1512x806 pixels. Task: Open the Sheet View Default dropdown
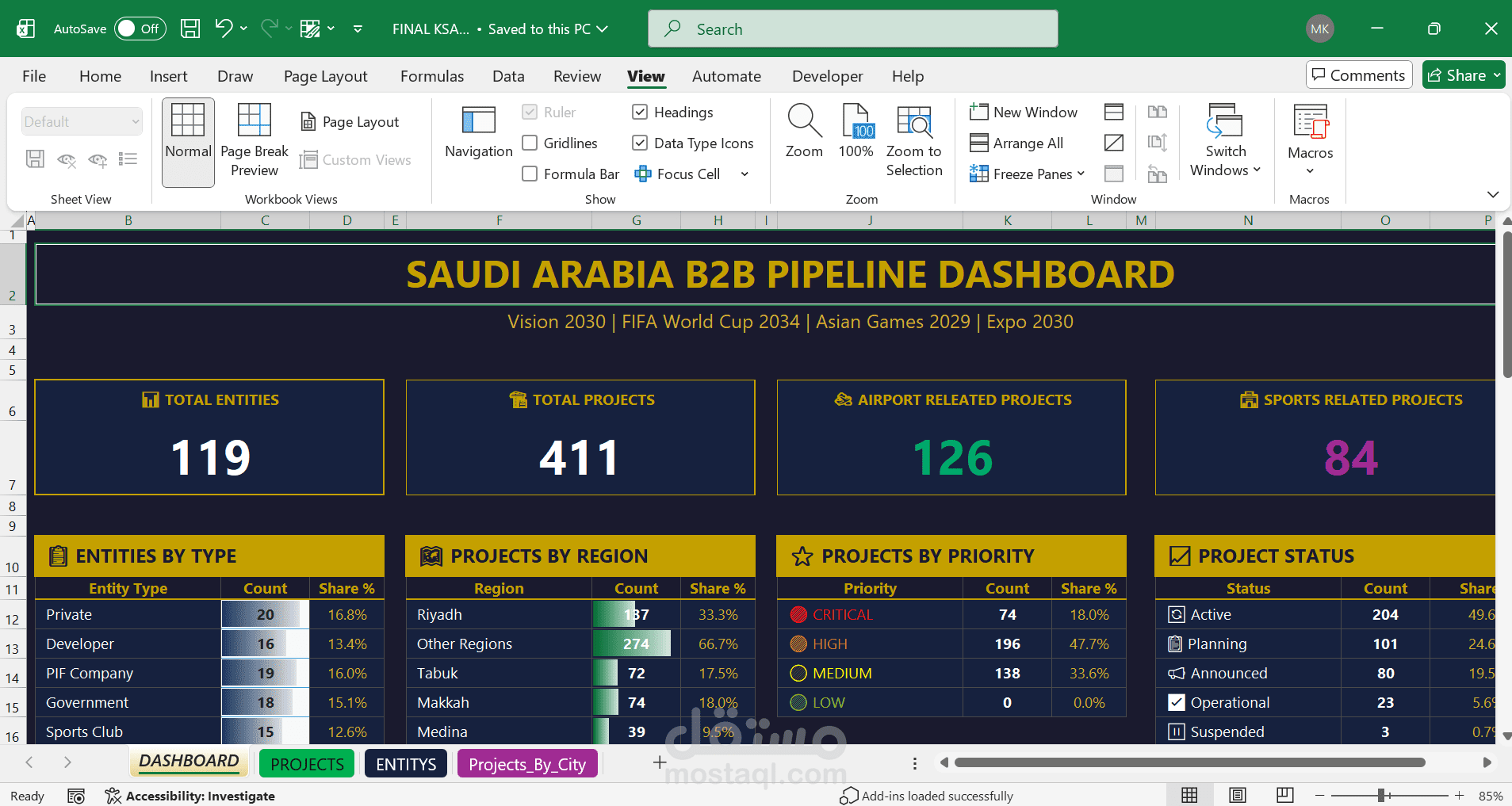[81, 120]
